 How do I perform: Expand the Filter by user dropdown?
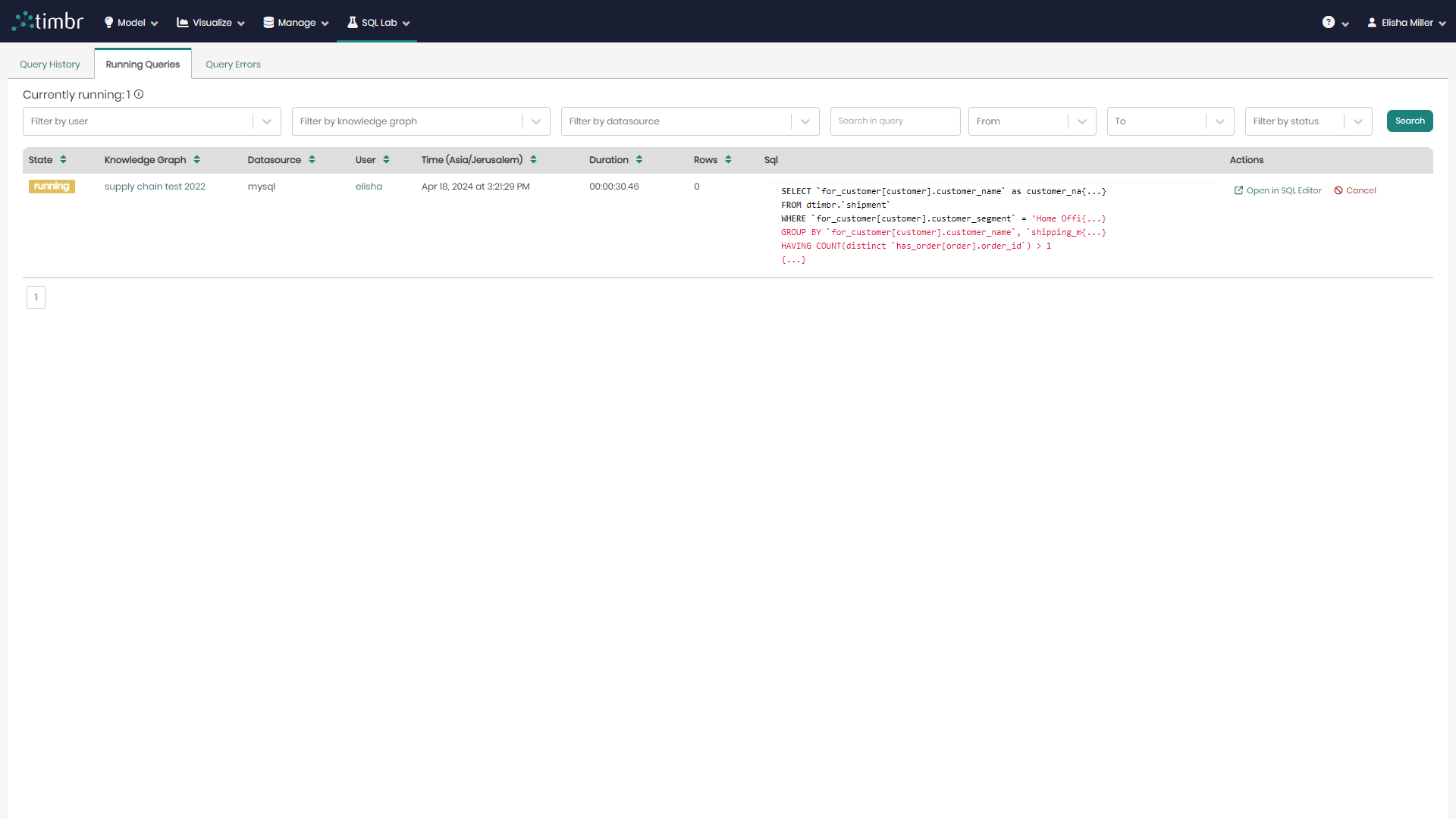point(267,121)
